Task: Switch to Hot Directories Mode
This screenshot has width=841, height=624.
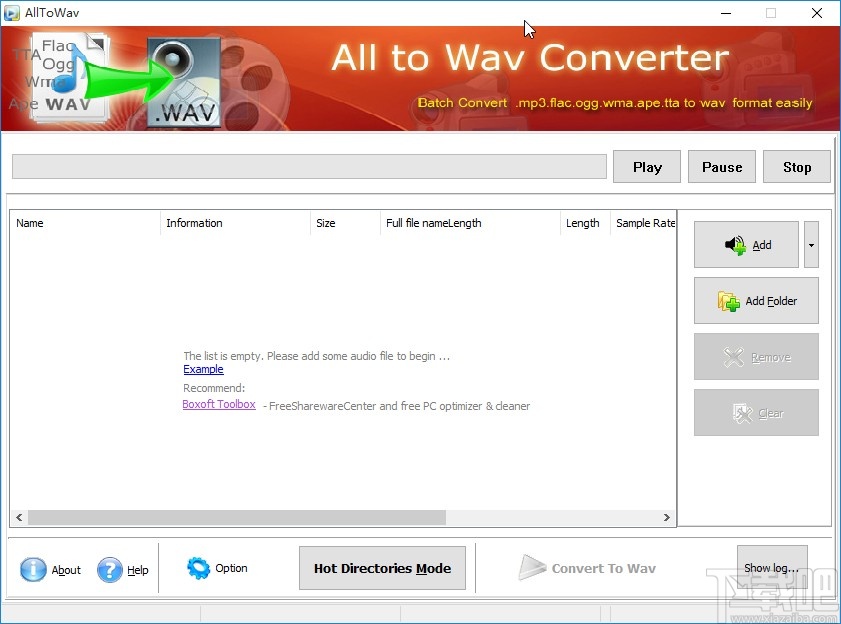Action: (x=382, y=567)
